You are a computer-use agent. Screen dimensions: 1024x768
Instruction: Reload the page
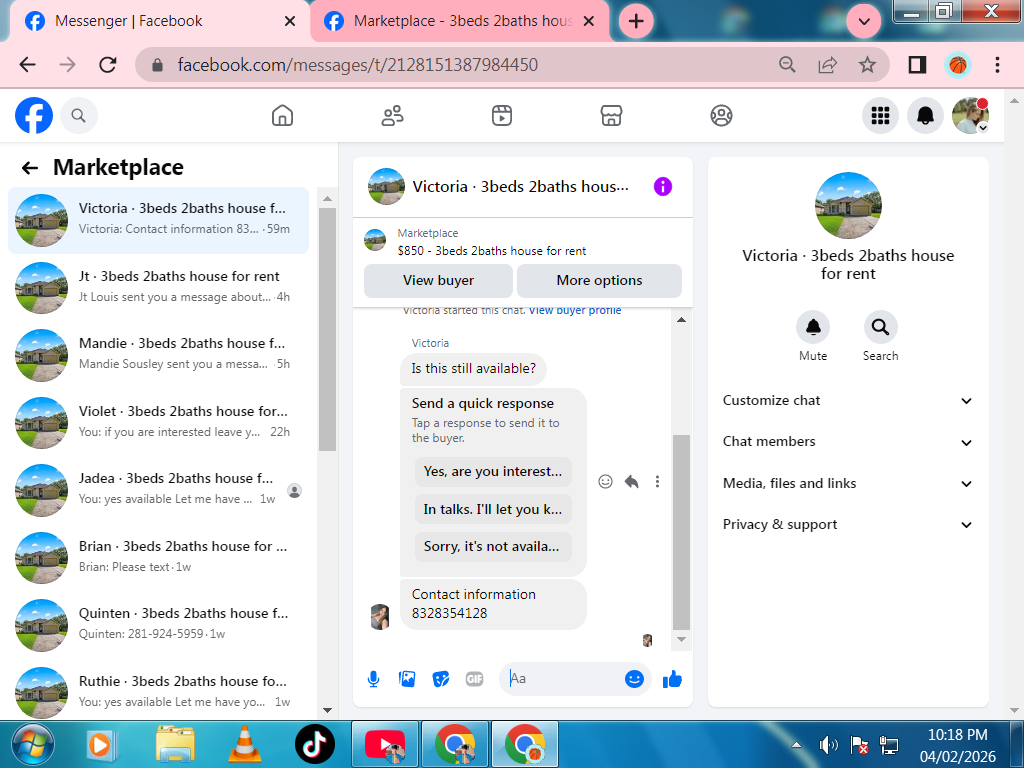tap(108, 65)
